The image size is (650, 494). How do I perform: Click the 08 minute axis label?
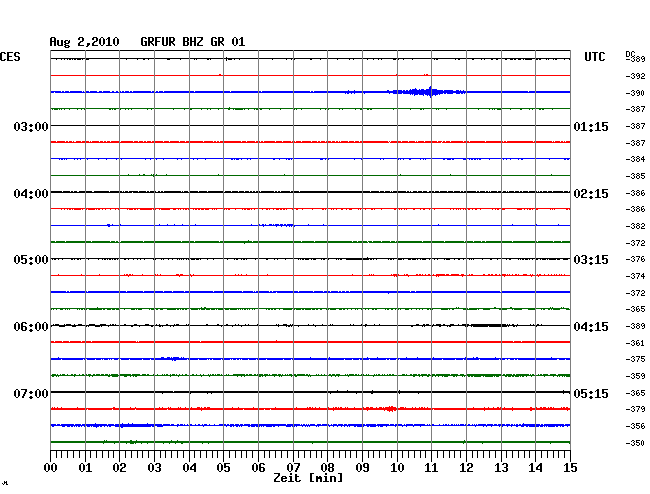327,468
